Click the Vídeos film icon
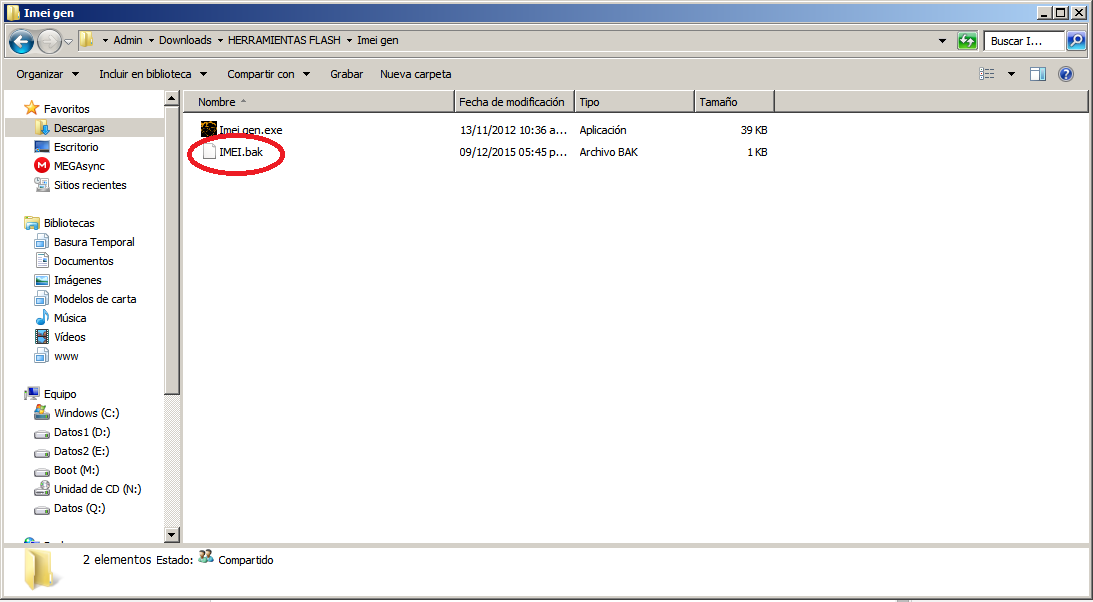 pyautogui.click(x=42, y=337)
